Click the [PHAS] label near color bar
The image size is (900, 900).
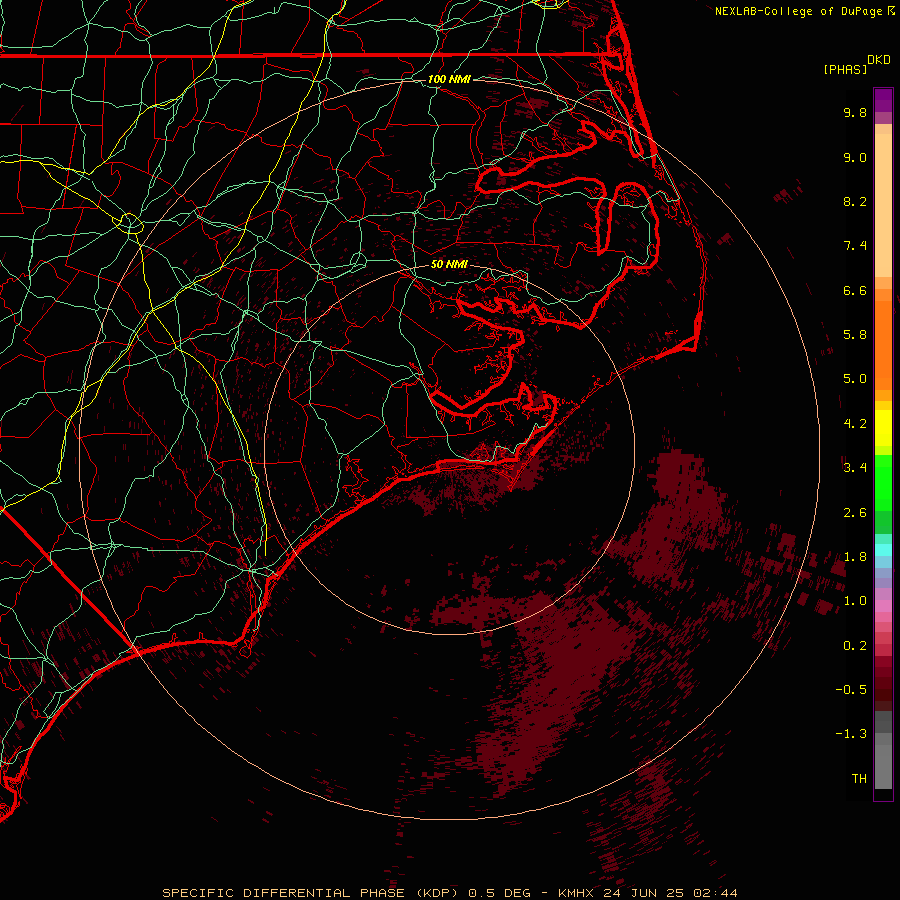coord(845,69)
